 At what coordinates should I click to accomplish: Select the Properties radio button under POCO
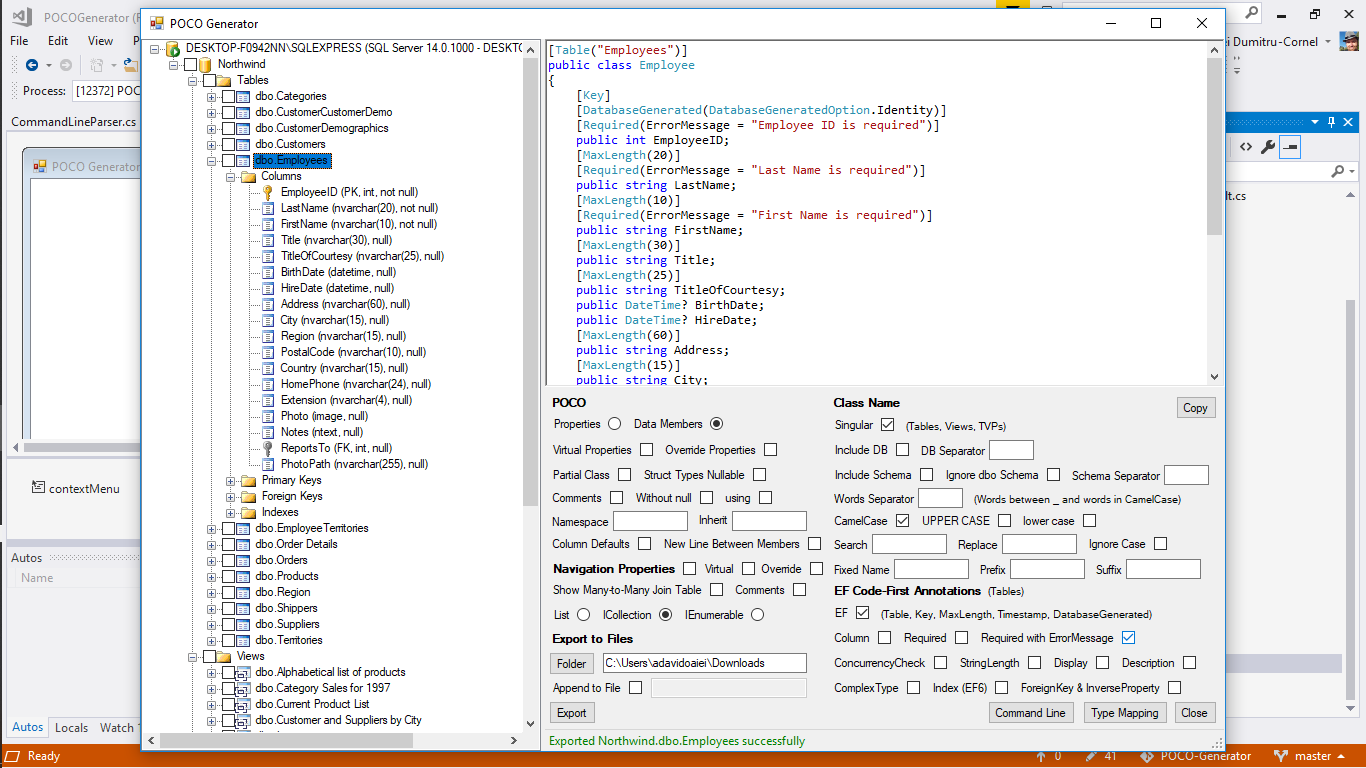tap(614, 424)
